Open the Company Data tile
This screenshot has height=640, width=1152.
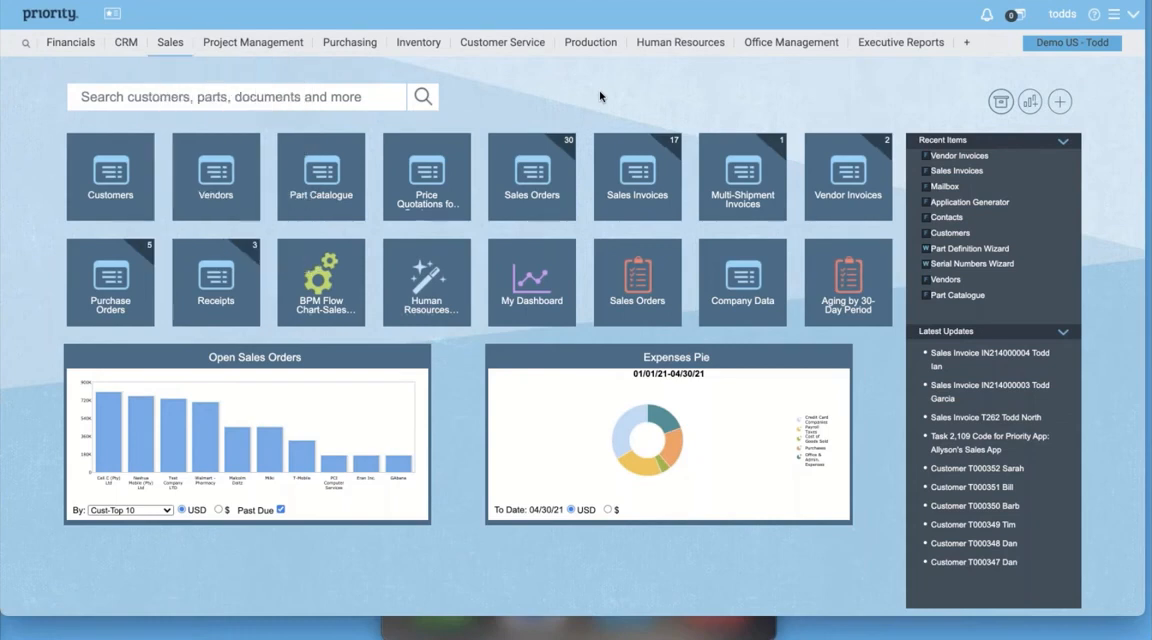743,282
